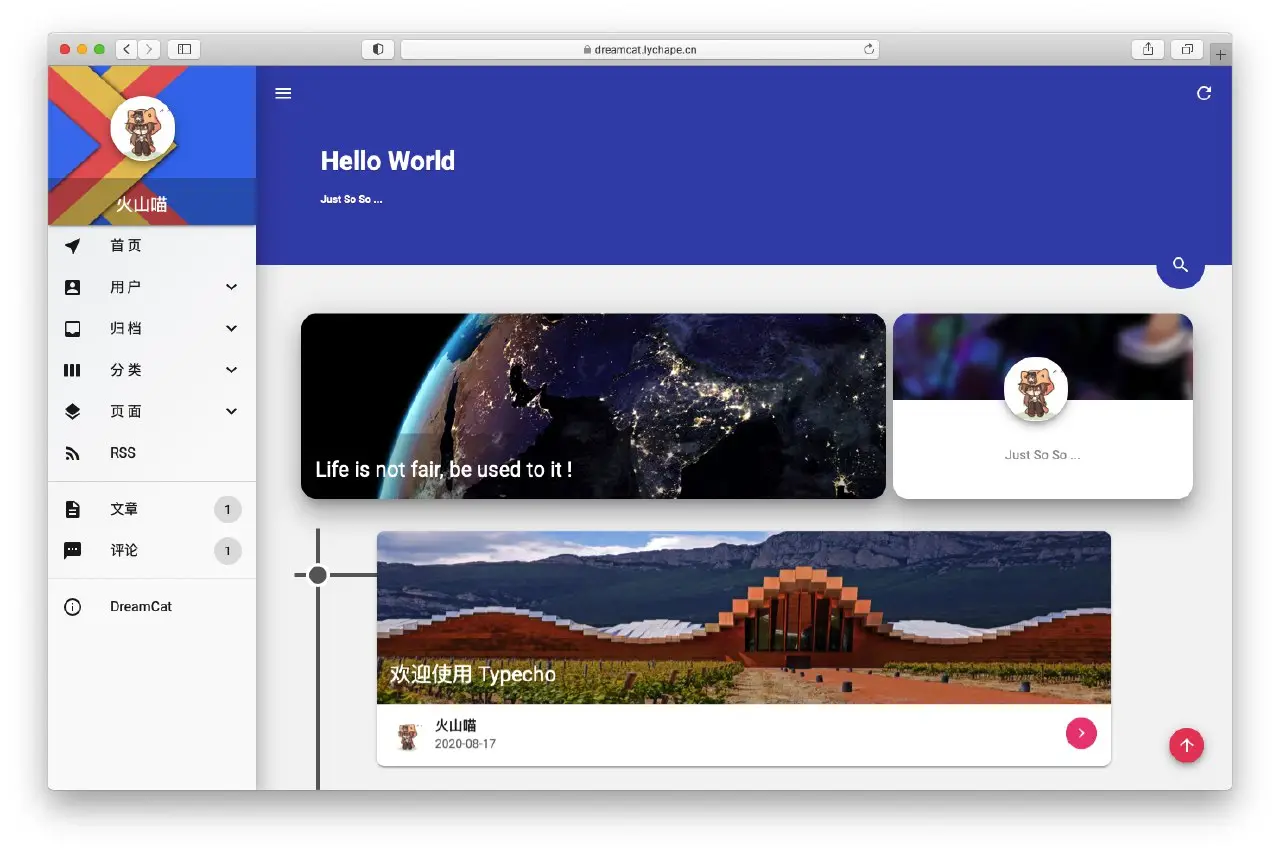The image size is (1280, 854).
Task: Expand the 页面 dropdown chevron
Action: tap(231, 411)
